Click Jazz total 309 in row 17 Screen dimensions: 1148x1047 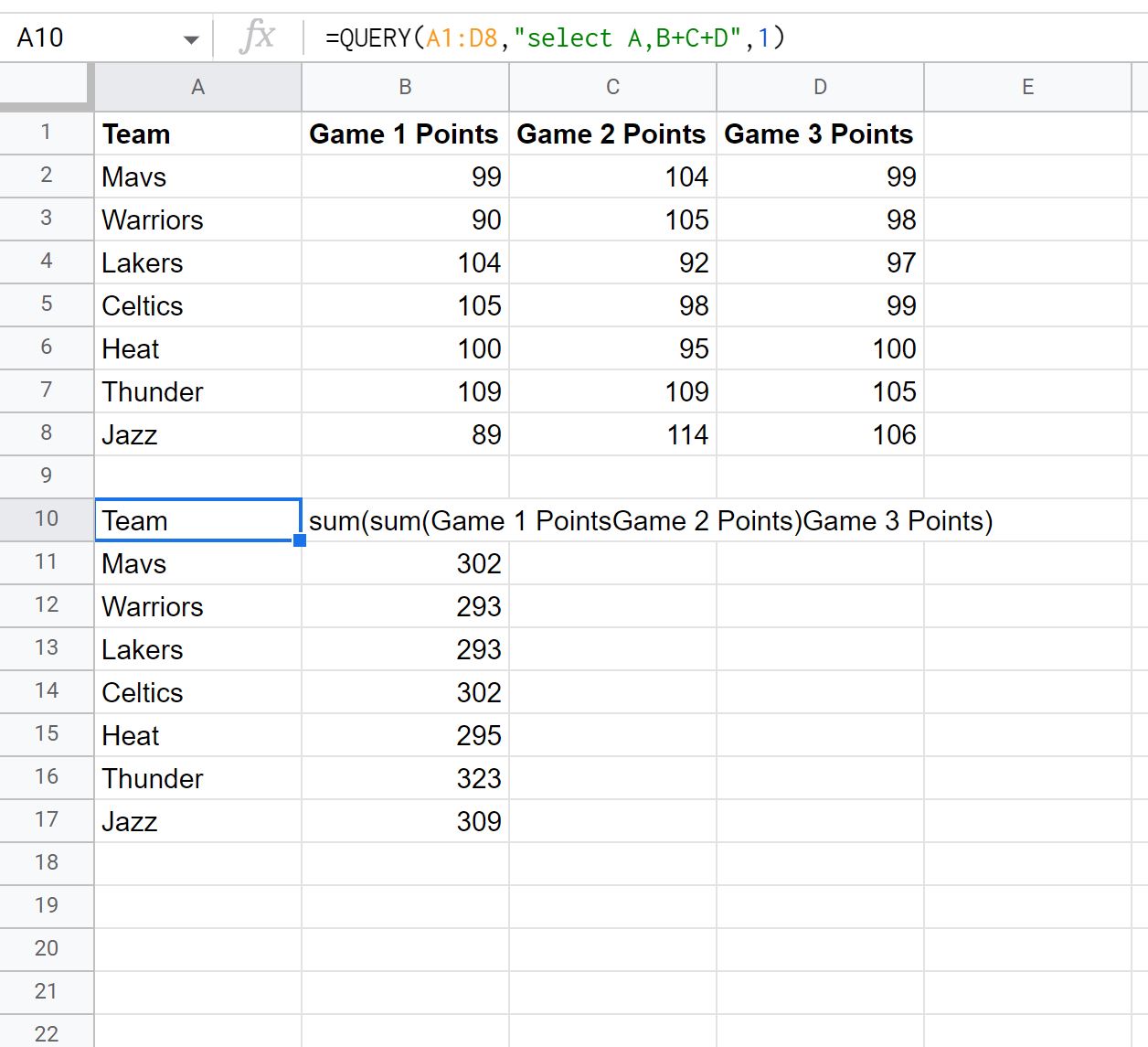tap(405, 821)
